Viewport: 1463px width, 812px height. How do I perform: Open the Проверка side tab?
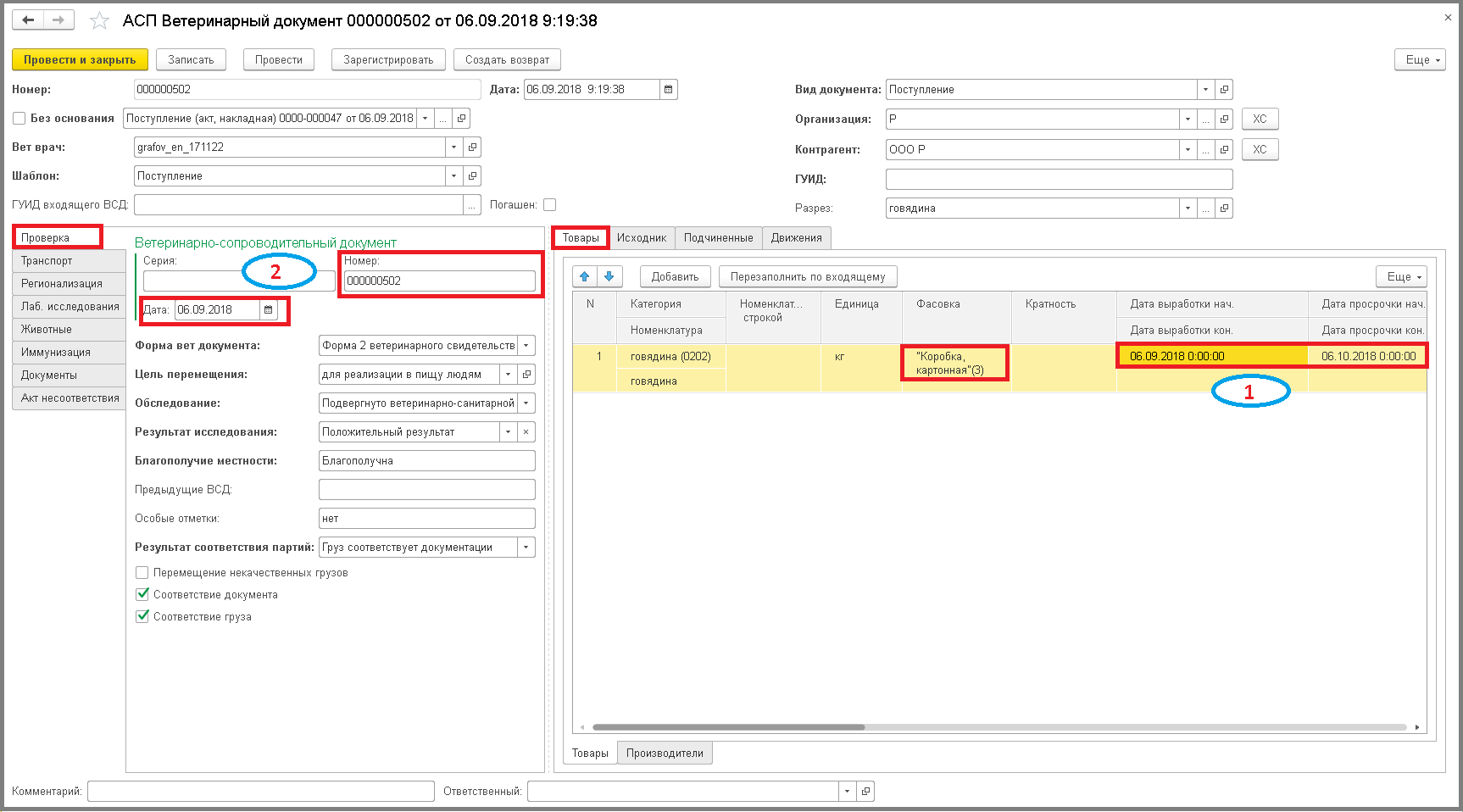(58, 237)
